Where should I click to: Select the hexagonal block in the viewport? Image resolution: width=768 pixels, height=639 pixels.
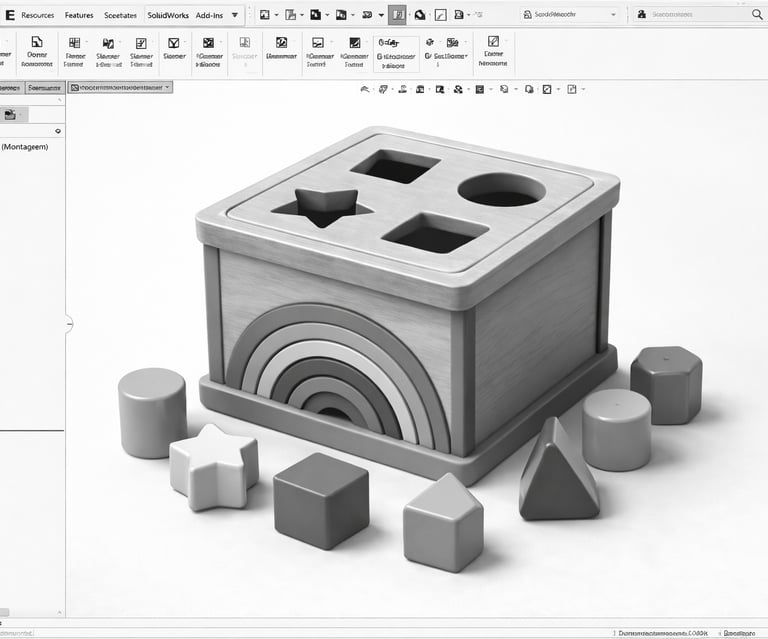click(x=667, y=384)
